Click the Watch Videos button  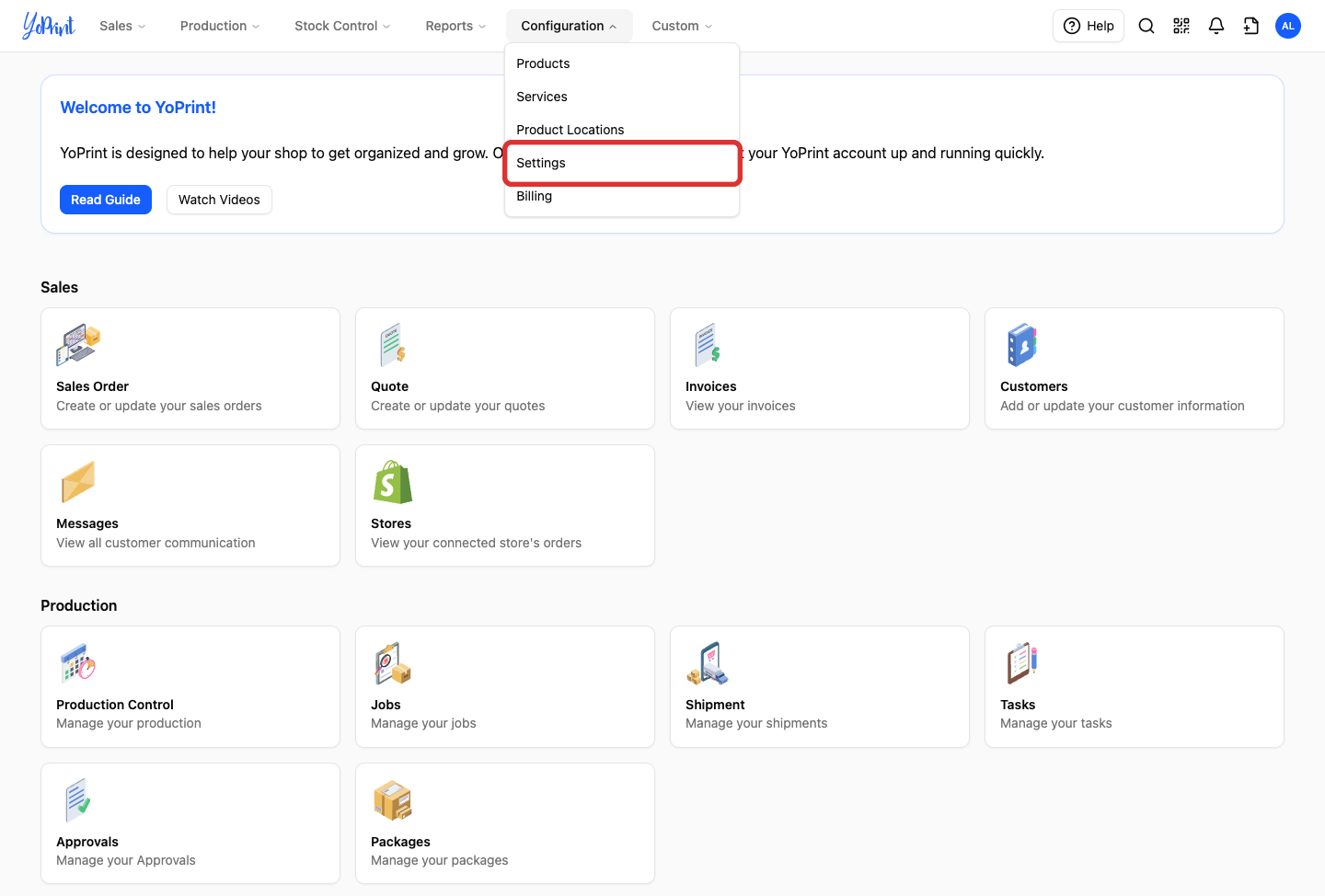click(219, 200)
